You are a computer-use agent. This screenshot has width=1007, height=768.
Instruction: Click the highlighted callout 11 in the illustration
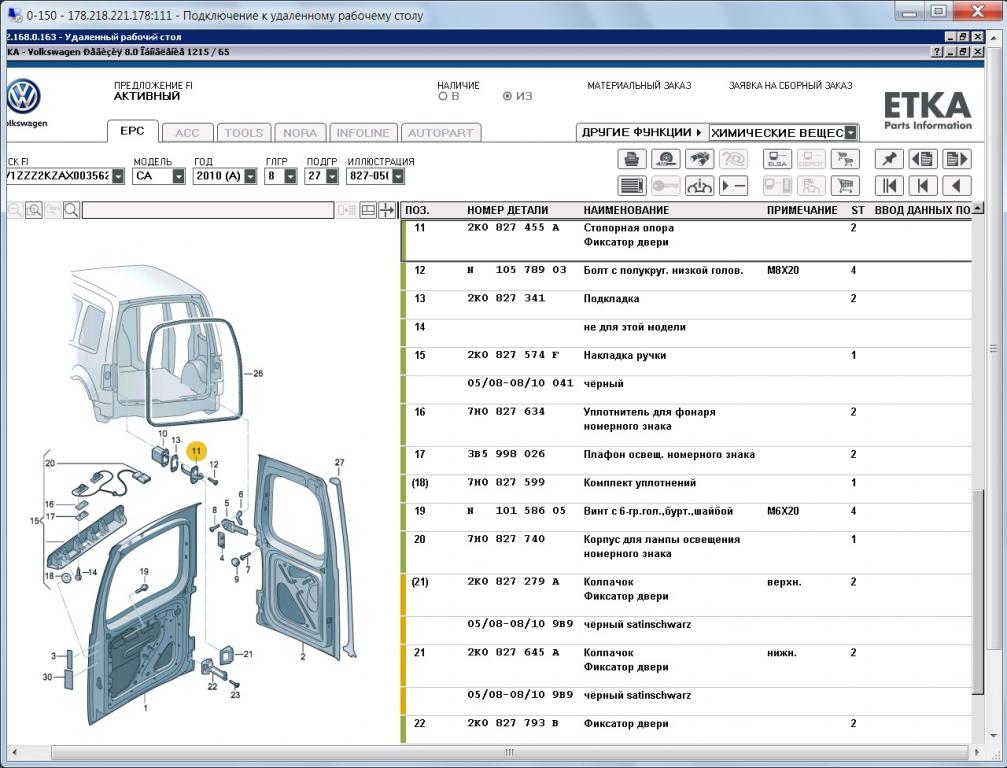click(x=196, y=451)
